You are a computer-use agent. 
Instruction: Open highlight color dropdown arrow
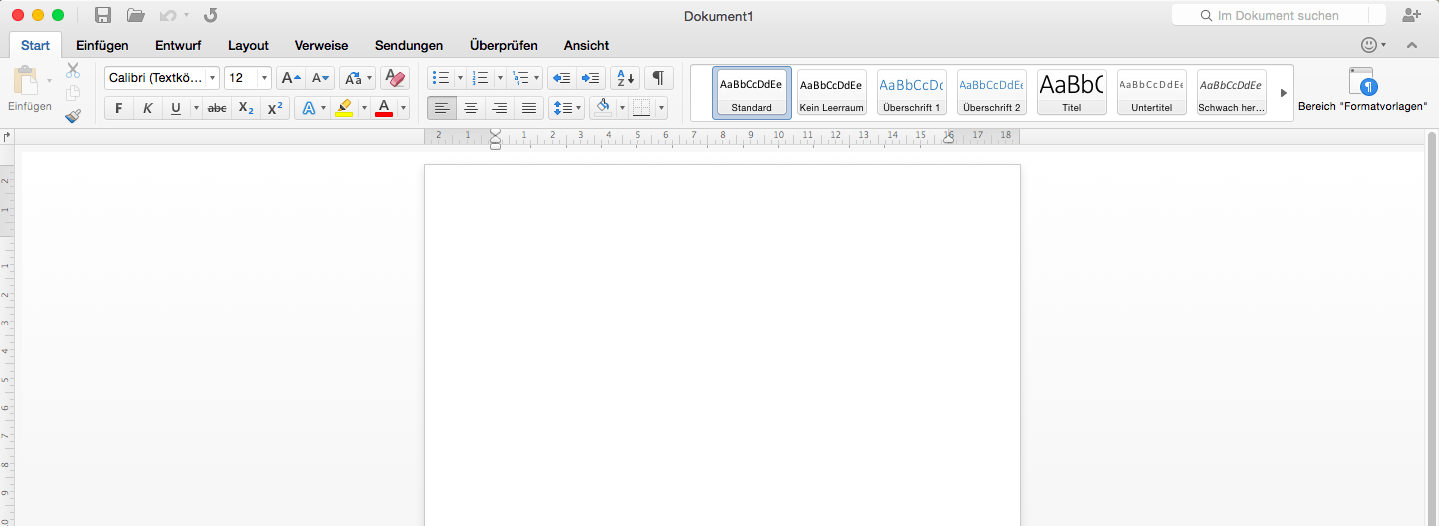pos(364,108)
